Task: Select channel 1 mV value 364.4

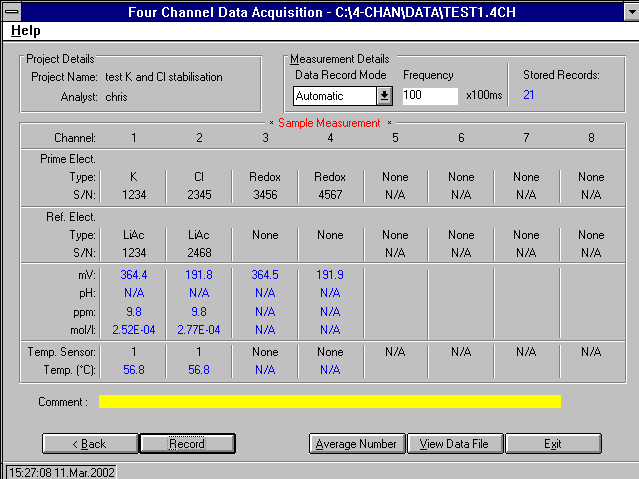Action: tap(134, 275)
